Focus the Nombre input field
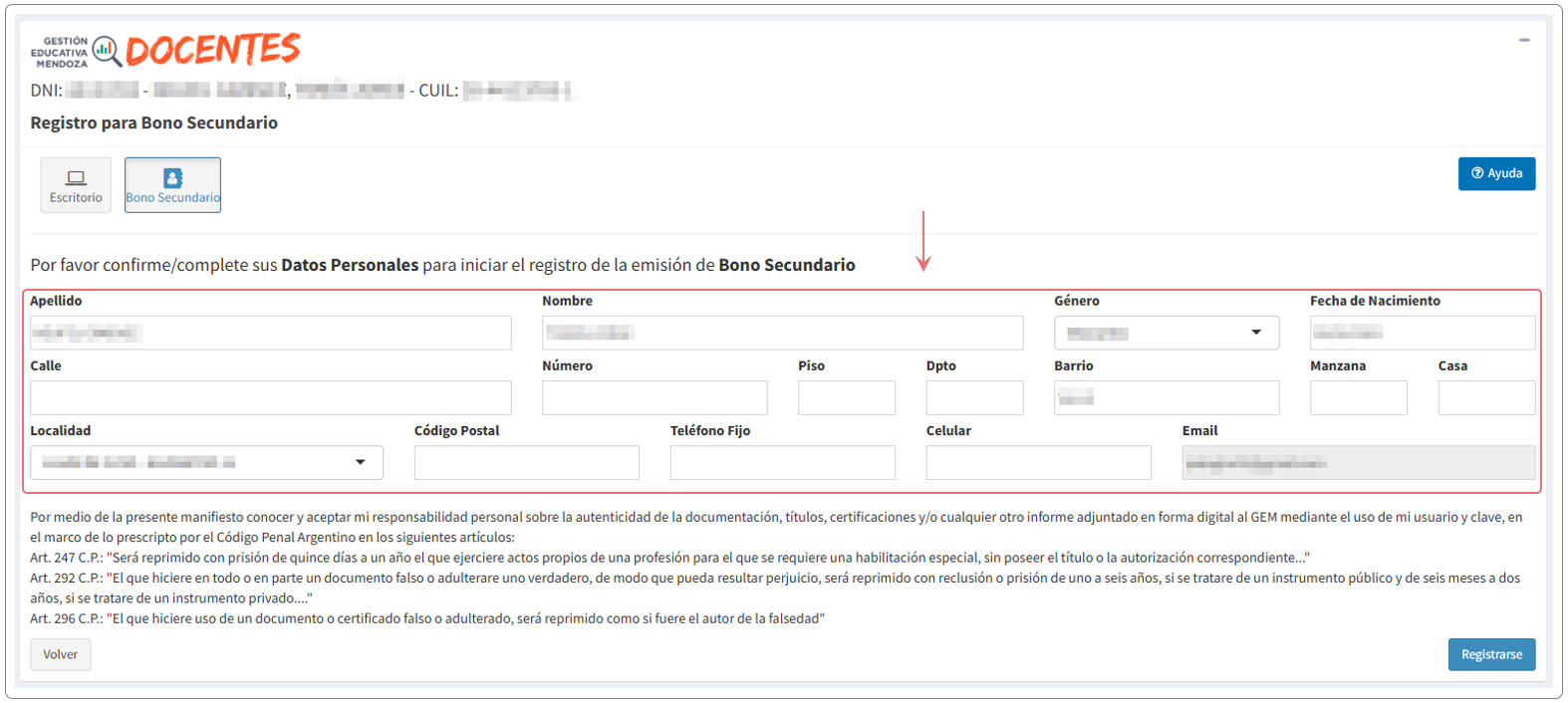The height and width of the screenshot is (703, 1568). tap(781, 333)
